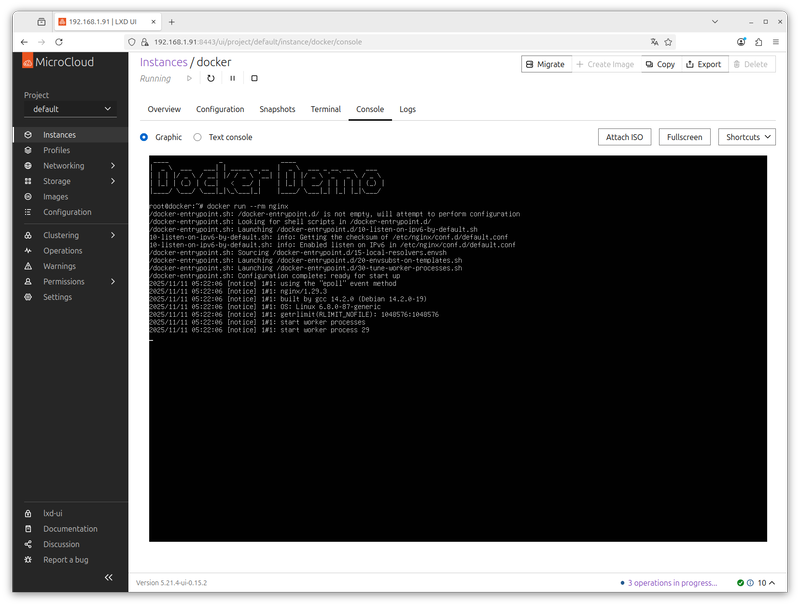Click the Attach ISO button
Image resolution: width=800 pixels, height=606 pixels.
click(624, 137)
